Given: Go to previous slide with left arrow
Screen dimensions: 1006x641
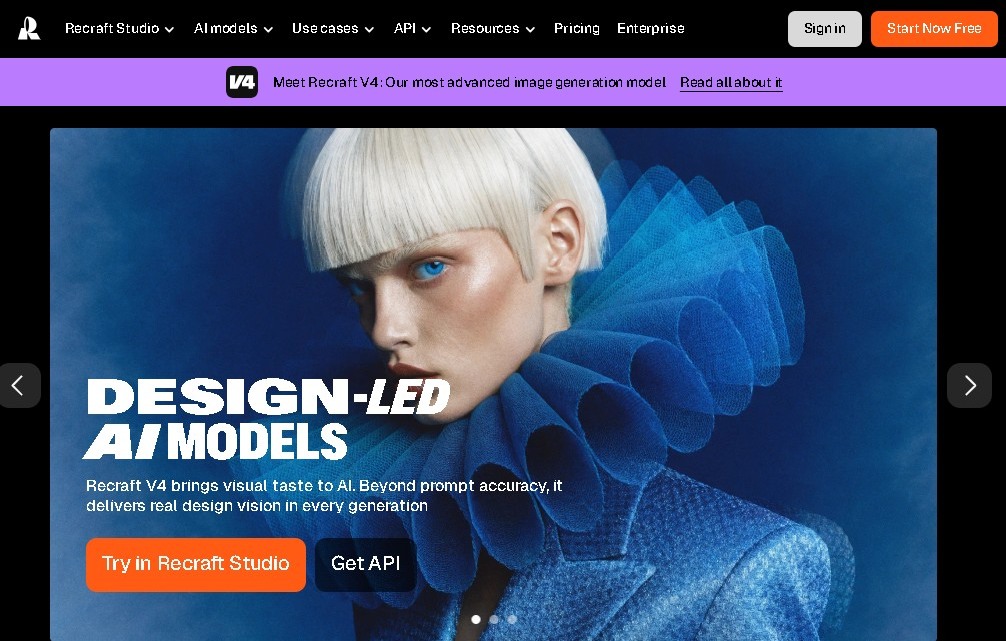Looking at the screenshot, I should point(19,386).
